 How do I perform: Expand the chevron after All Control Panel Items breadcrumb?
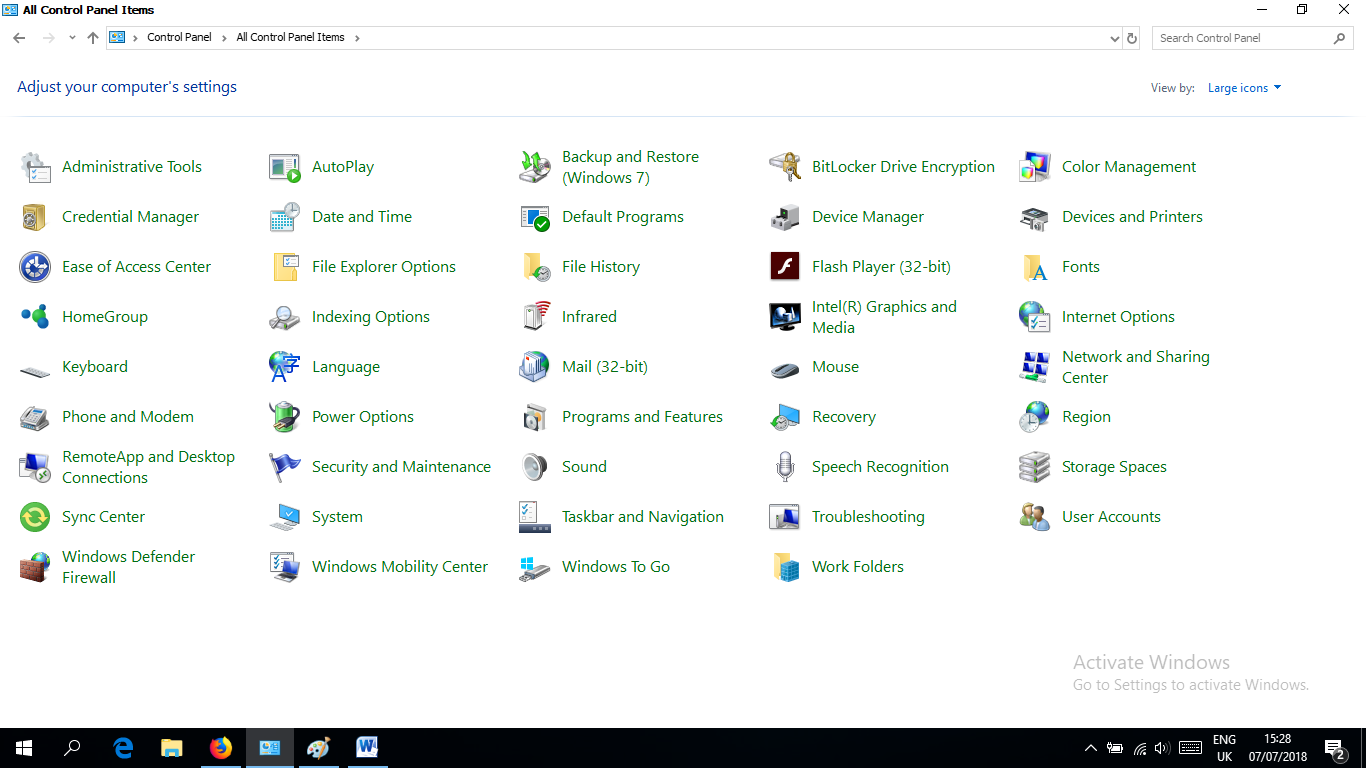click(357, 38)
